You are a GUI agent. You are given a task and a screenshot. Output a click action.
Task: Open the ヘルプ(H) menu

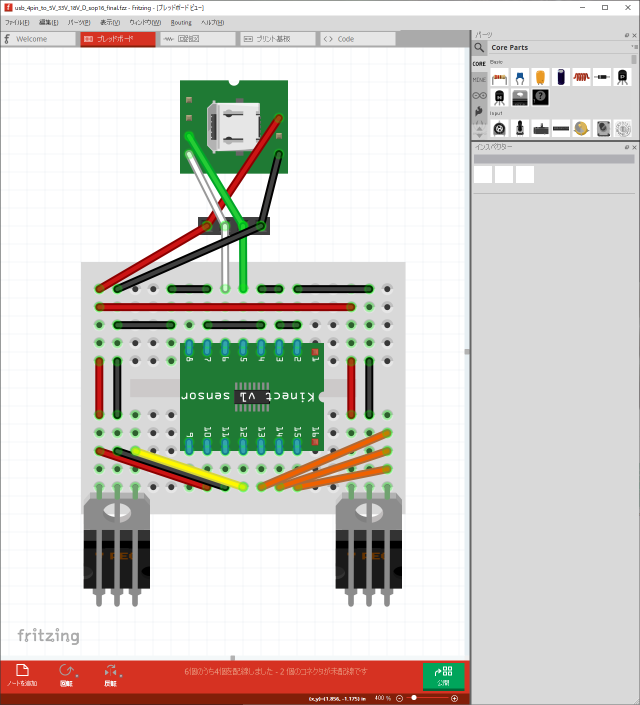click(212, 22)
